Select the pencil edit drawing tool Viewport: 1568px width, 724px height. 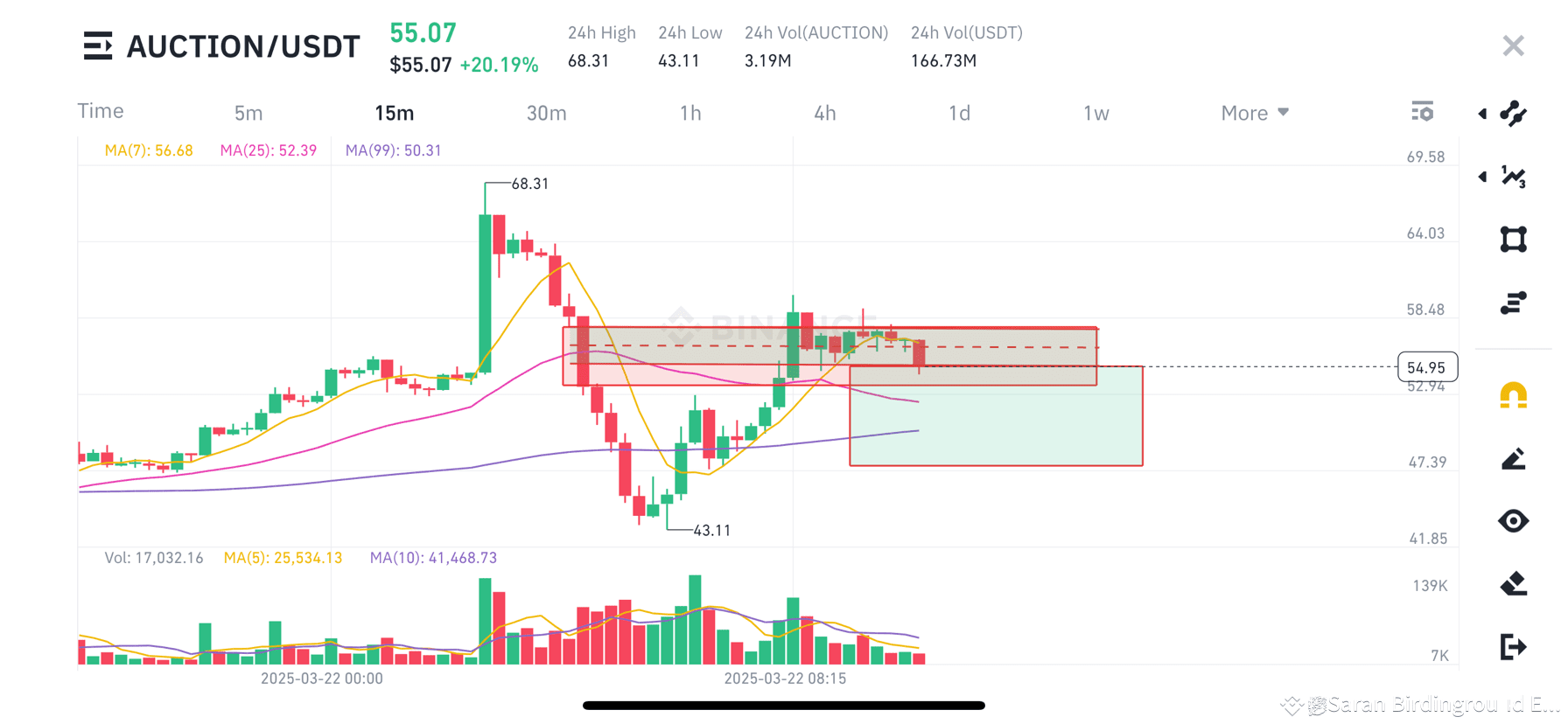[1514, 458]
